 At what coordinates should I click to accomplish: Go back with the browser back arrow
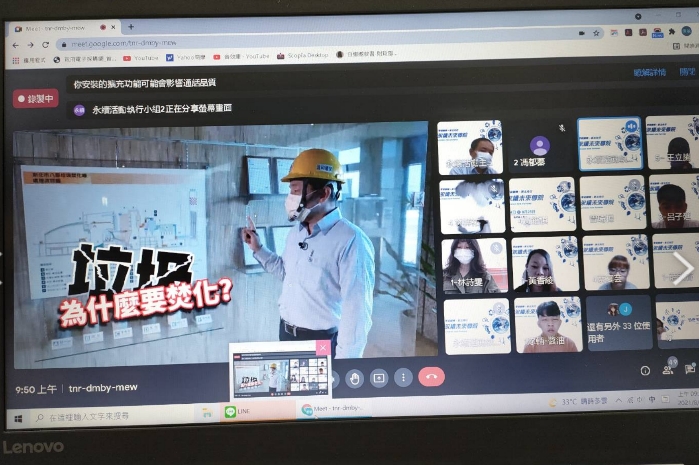16,45
